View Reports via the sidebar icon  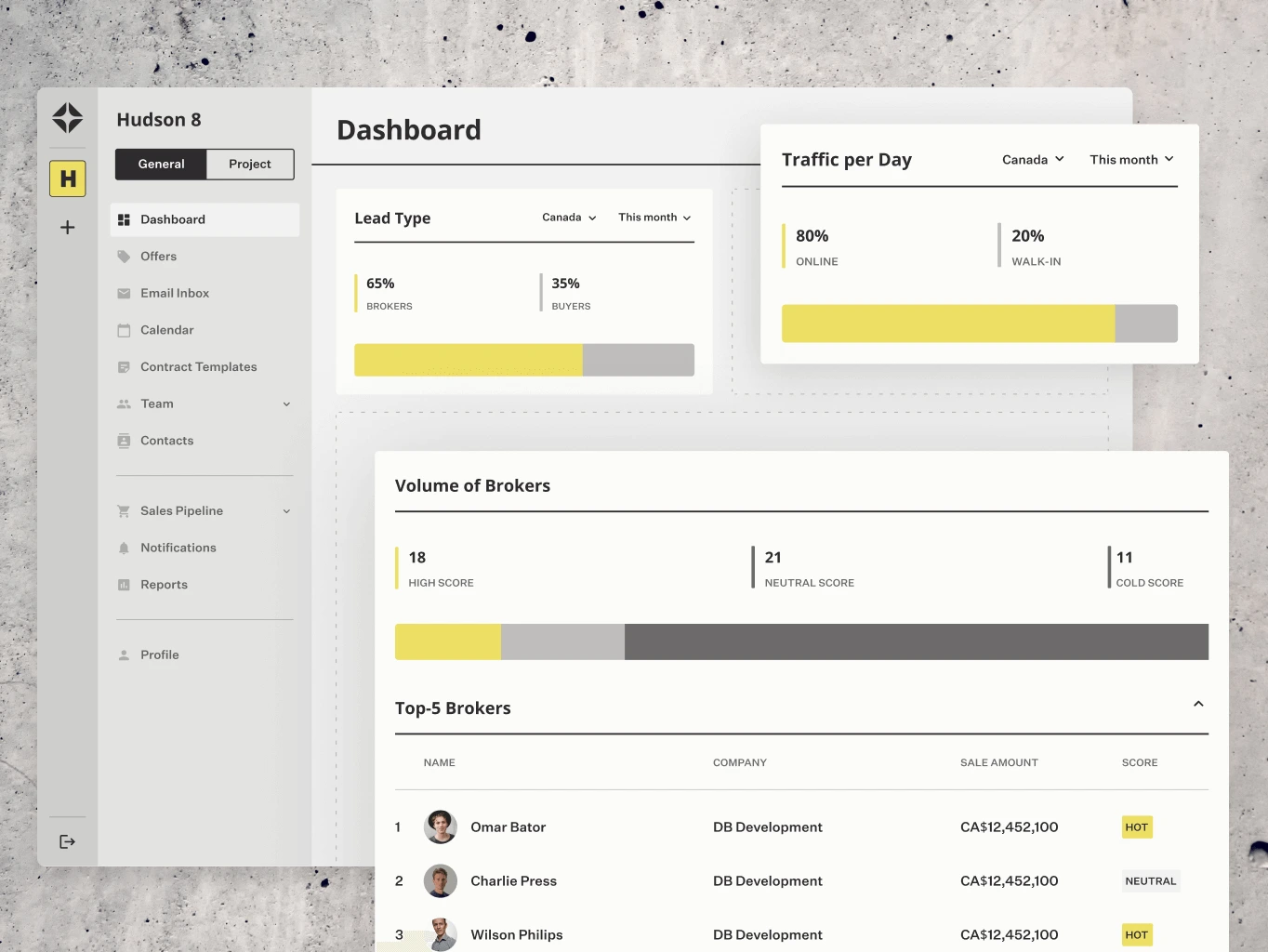tap(125, 584)
